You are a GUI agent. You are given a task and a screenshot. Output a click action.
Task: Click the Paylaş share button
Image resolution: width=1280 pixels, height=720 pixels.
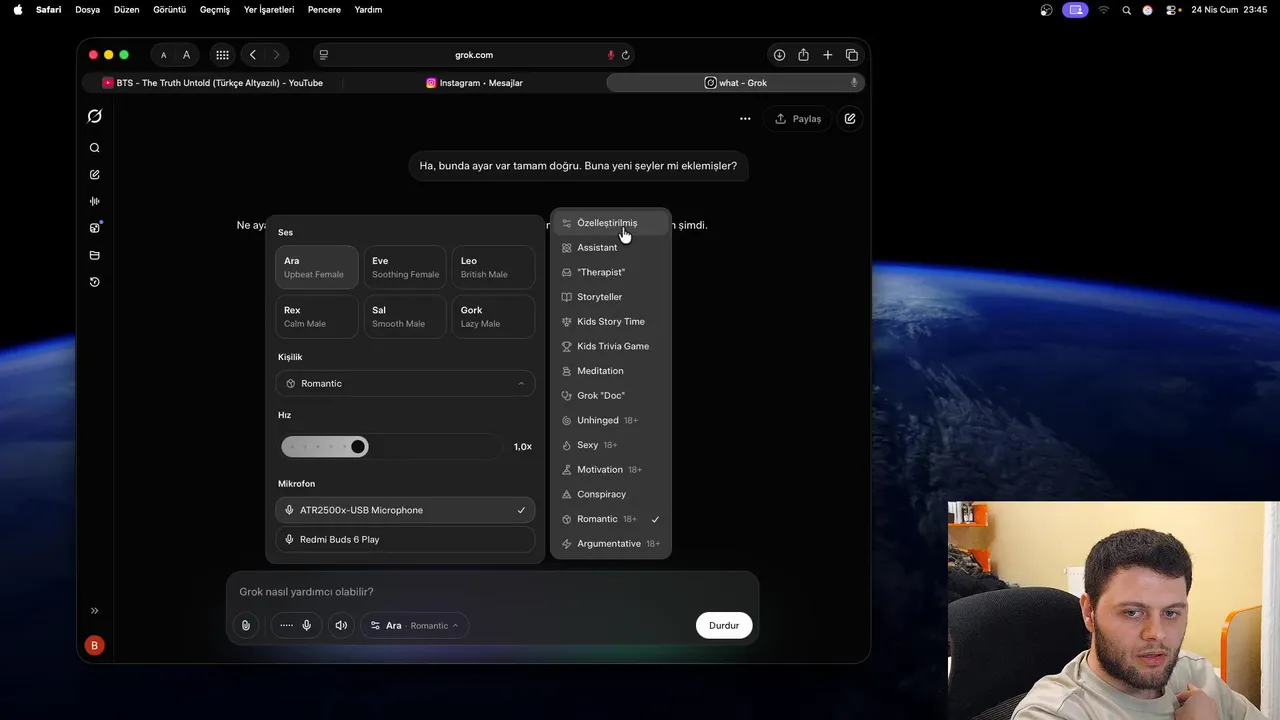798,118
